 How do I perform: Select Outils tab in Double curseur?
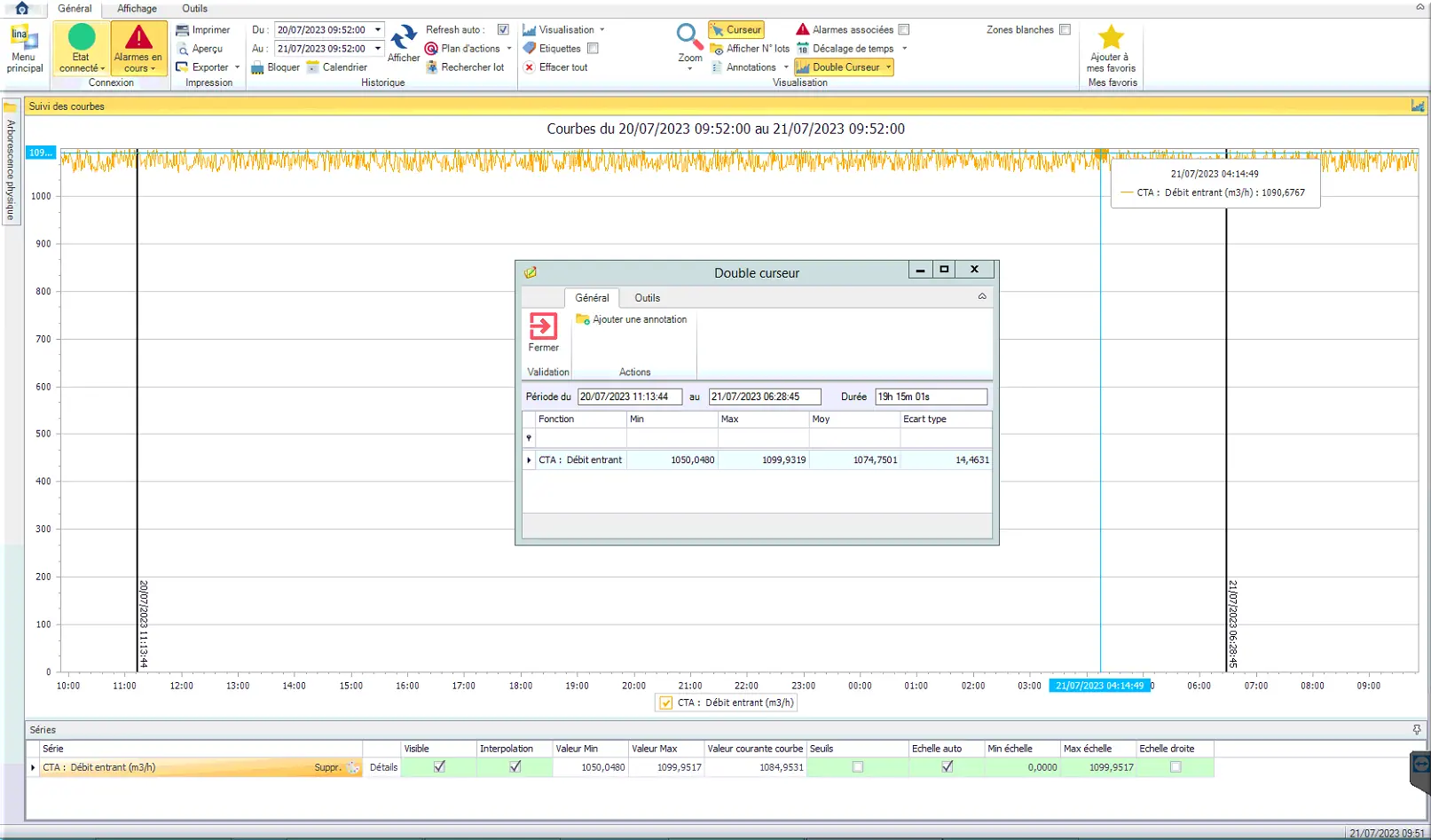pyautogui.click(x=648, y=298)
